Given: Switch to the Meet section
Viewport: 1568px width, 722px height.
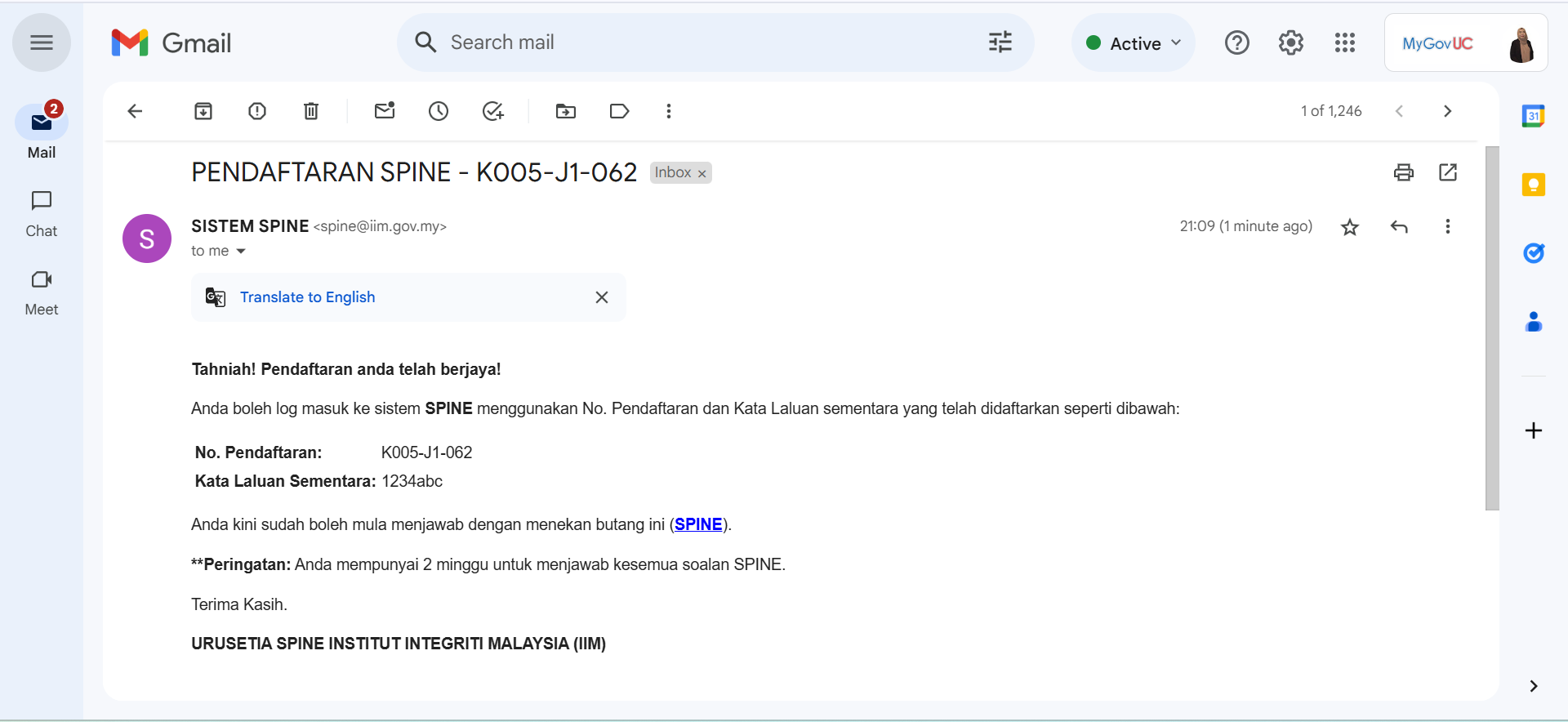Looking at the screenshot, I should [x=42, y=292].
